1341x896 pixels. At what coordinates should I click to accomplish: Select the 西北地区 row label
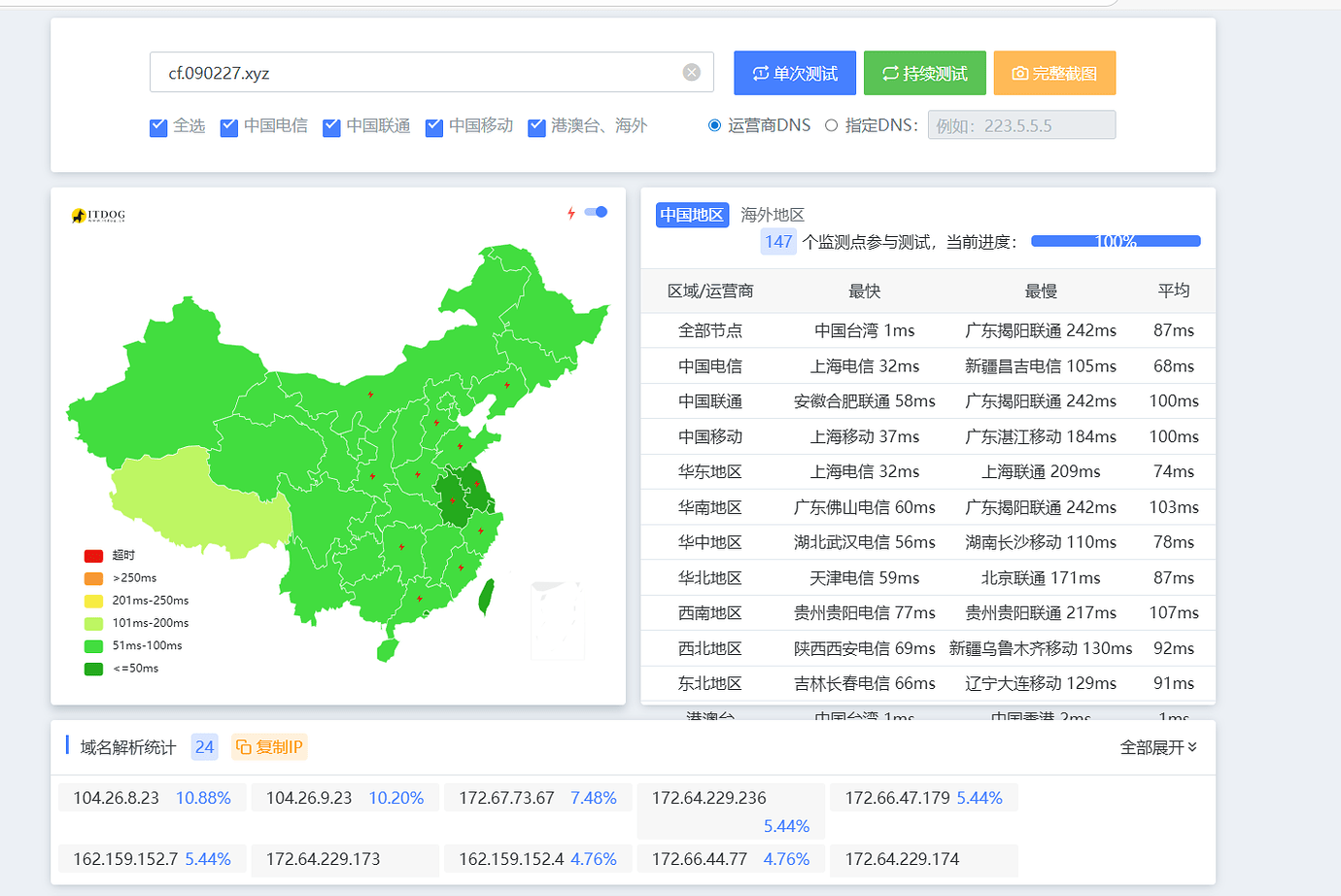tap(710, 648)
